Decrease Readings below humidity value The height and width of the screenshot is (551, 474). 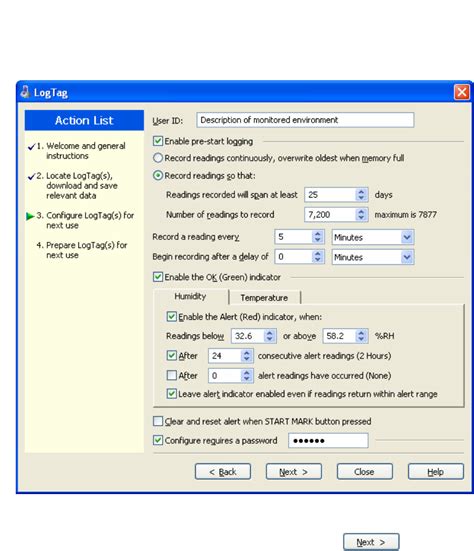pyautogui.click(x=270, y=339)
